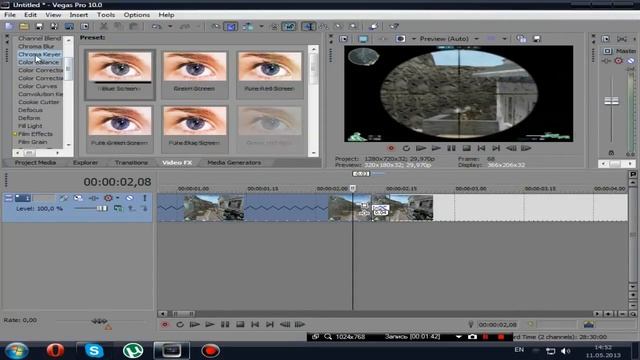
Task: Open the Undo history dropdown arrow
Action: (x=170, y=27)
